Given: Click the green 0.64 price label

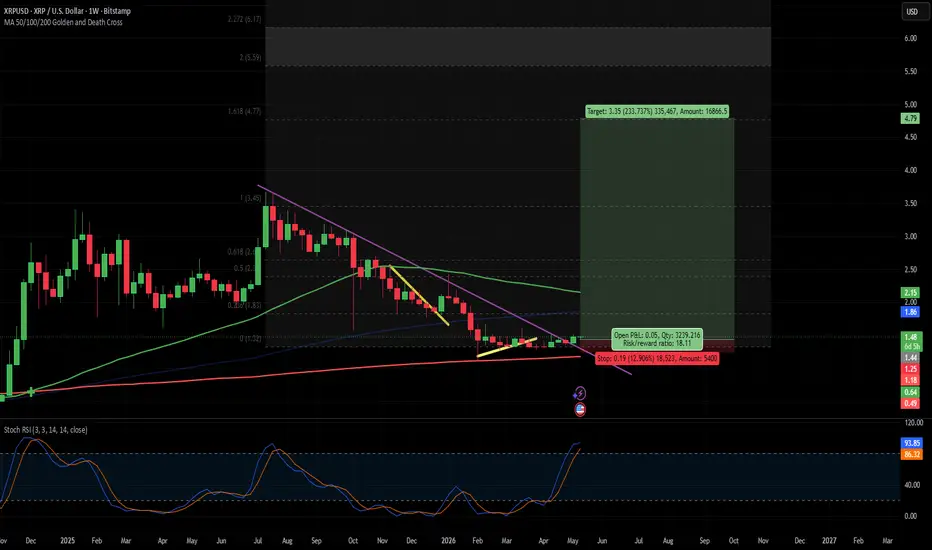Looking at the screenshot, I should (911, 392).
